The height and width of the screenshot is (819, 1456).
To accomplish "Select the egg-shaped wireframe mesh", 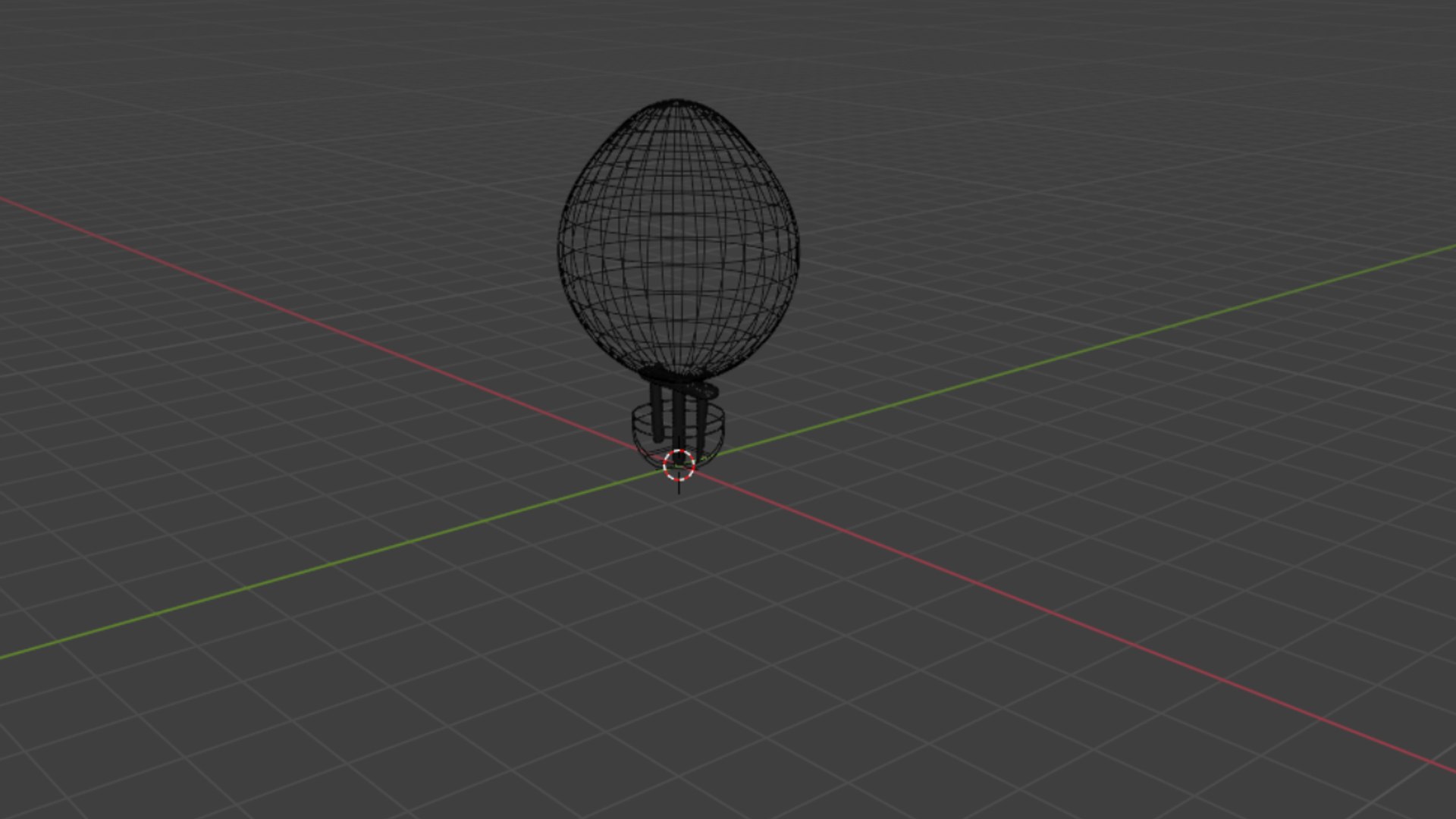I will (x=678, y=239).
